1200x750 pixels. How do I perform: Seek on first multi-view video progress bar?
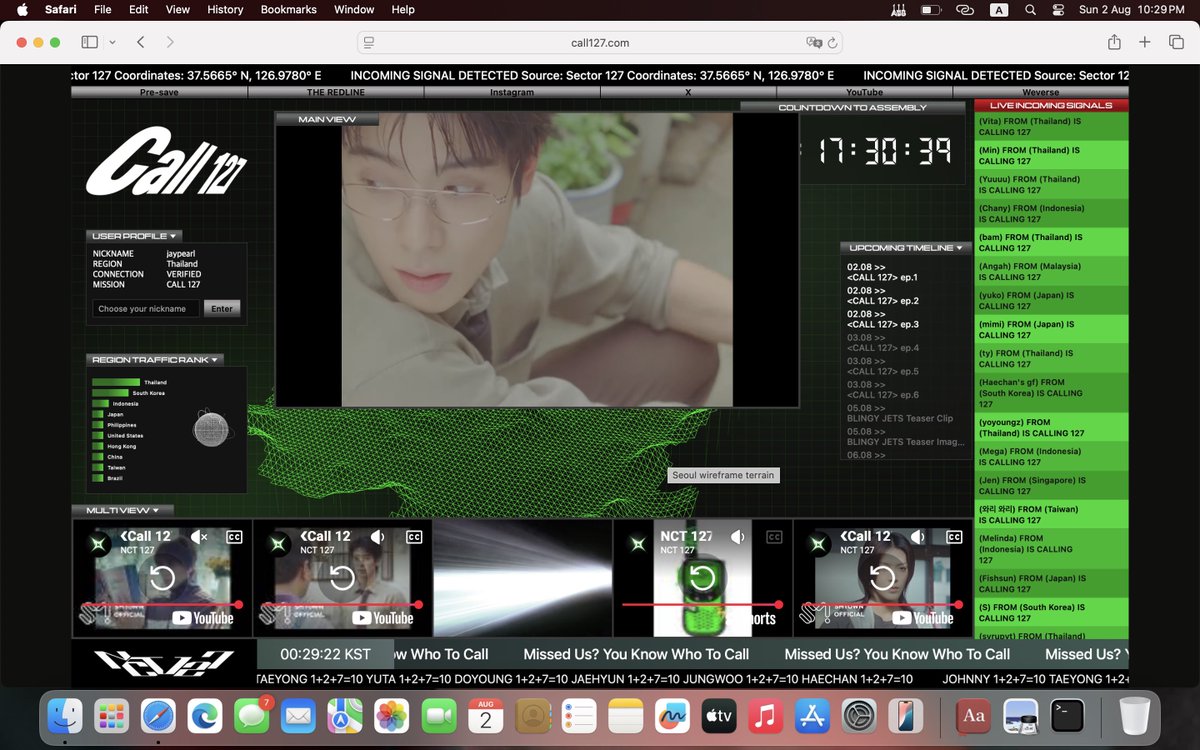tap(161, 604)
